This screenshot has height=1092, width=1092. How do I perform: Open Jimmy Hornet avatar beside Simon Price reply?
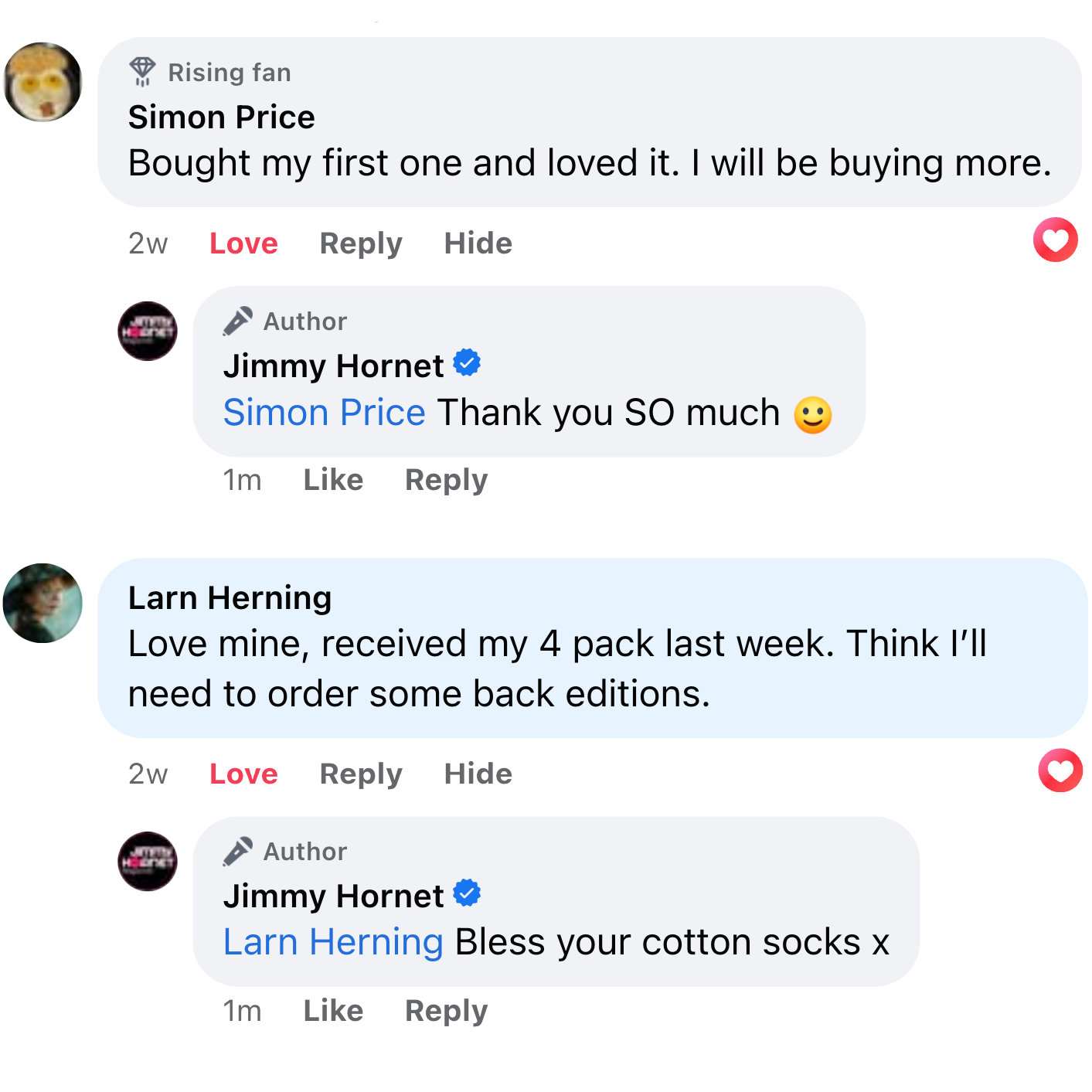148,331
